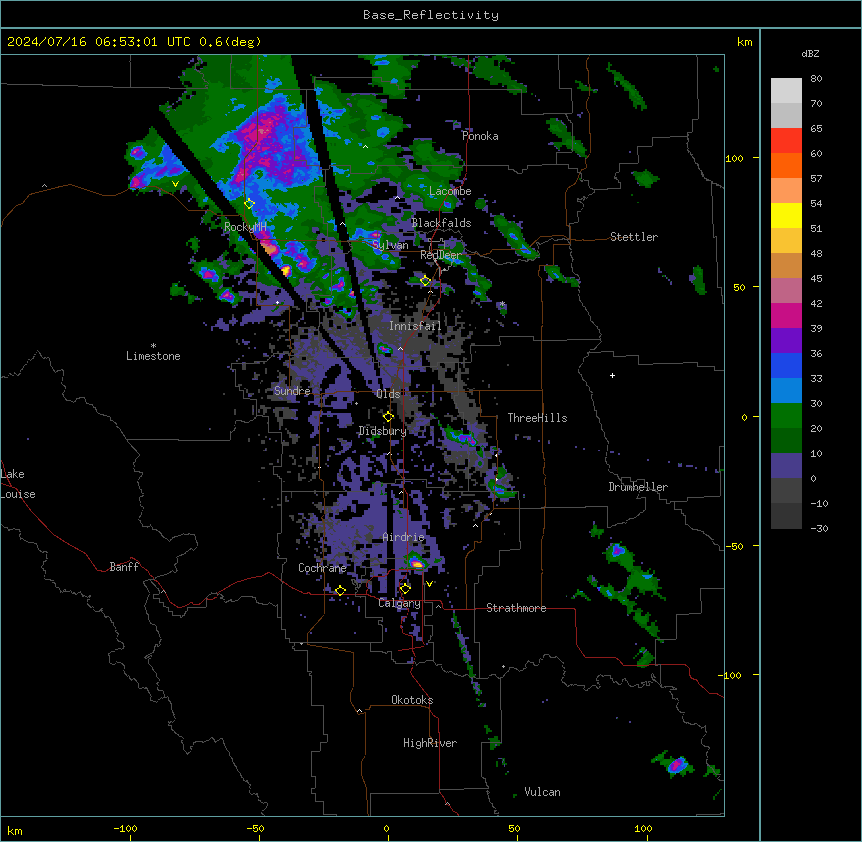Click the Drumheller city label

click(638, 487)
